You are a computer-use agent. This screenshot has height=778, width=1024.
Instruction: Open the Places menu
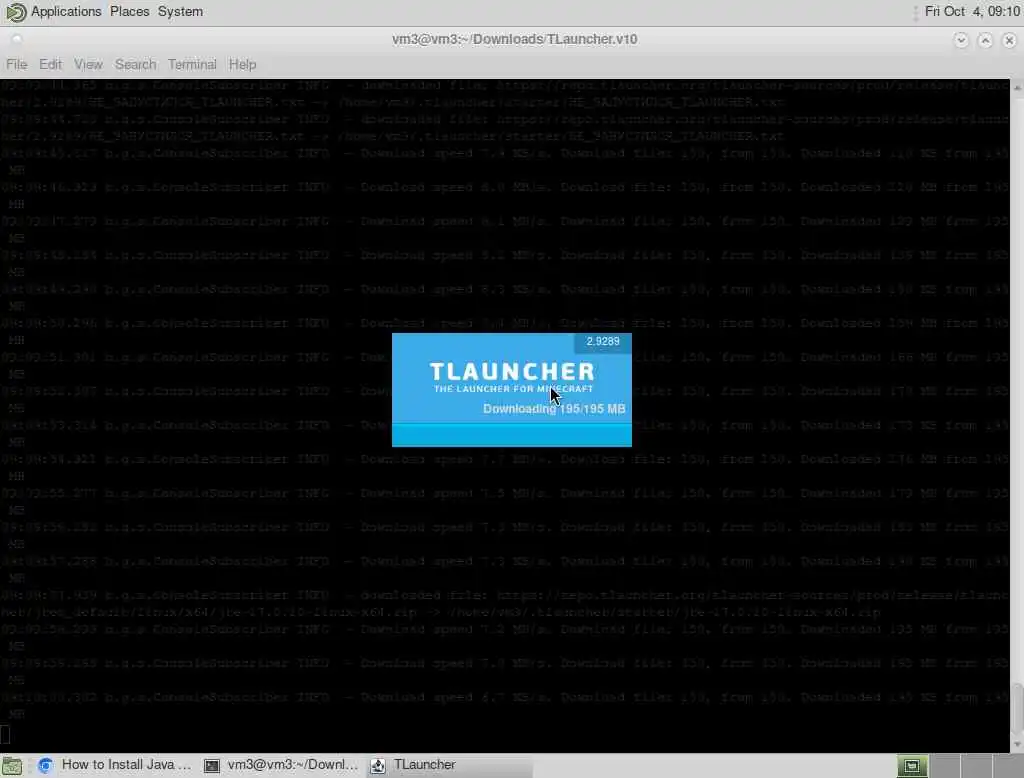click(x=129, y=12)
